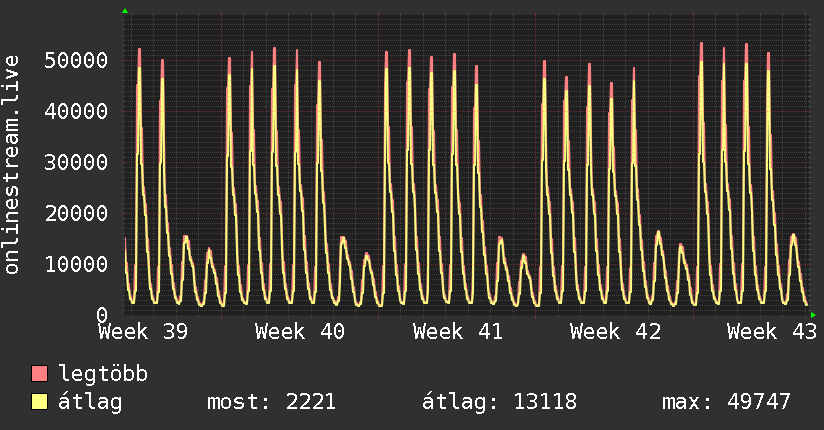Click the Week 42 axis label
Screen dimensions: 824x430
coord(615,332)
